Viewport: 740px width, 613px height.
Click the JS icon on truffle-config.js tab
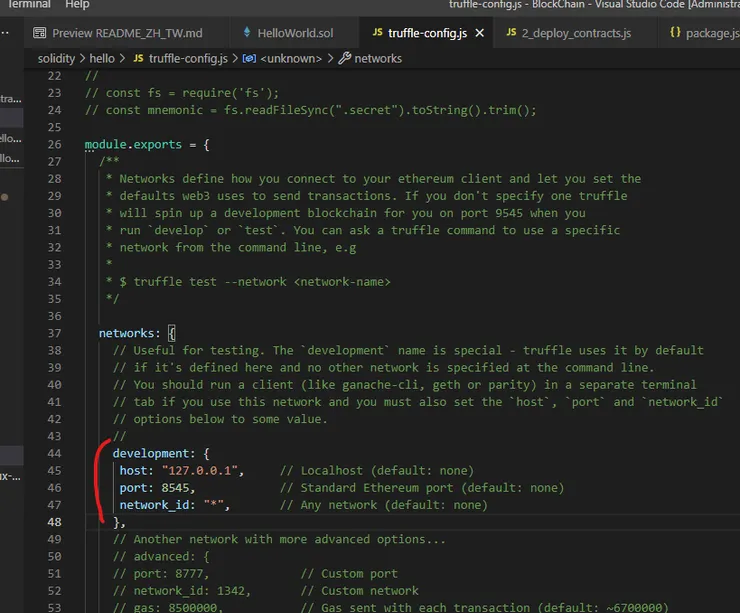375,33
